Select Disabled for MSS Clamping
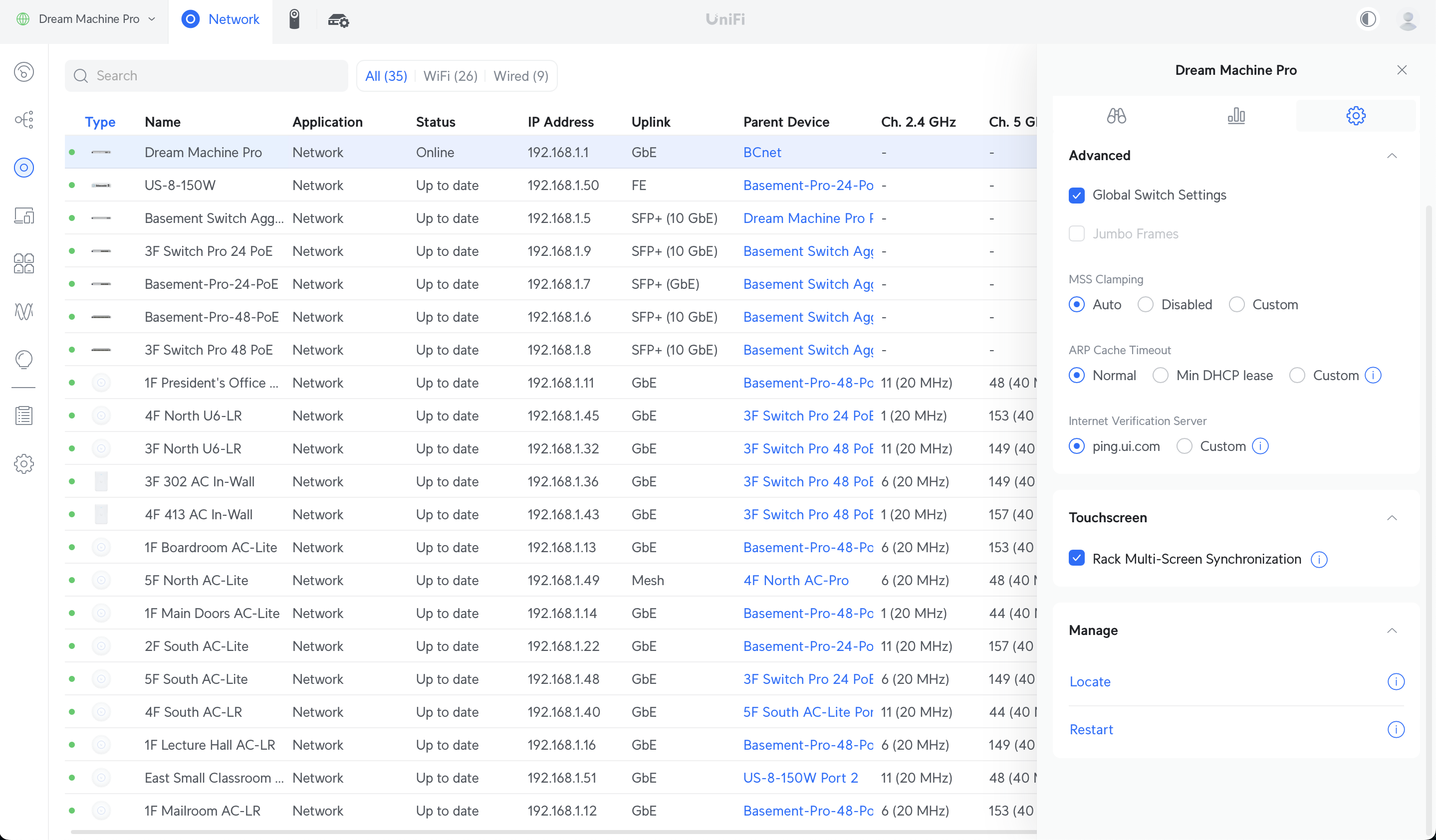Image resolution: width=1436 pixels, height=840 pixels. 1146,305
